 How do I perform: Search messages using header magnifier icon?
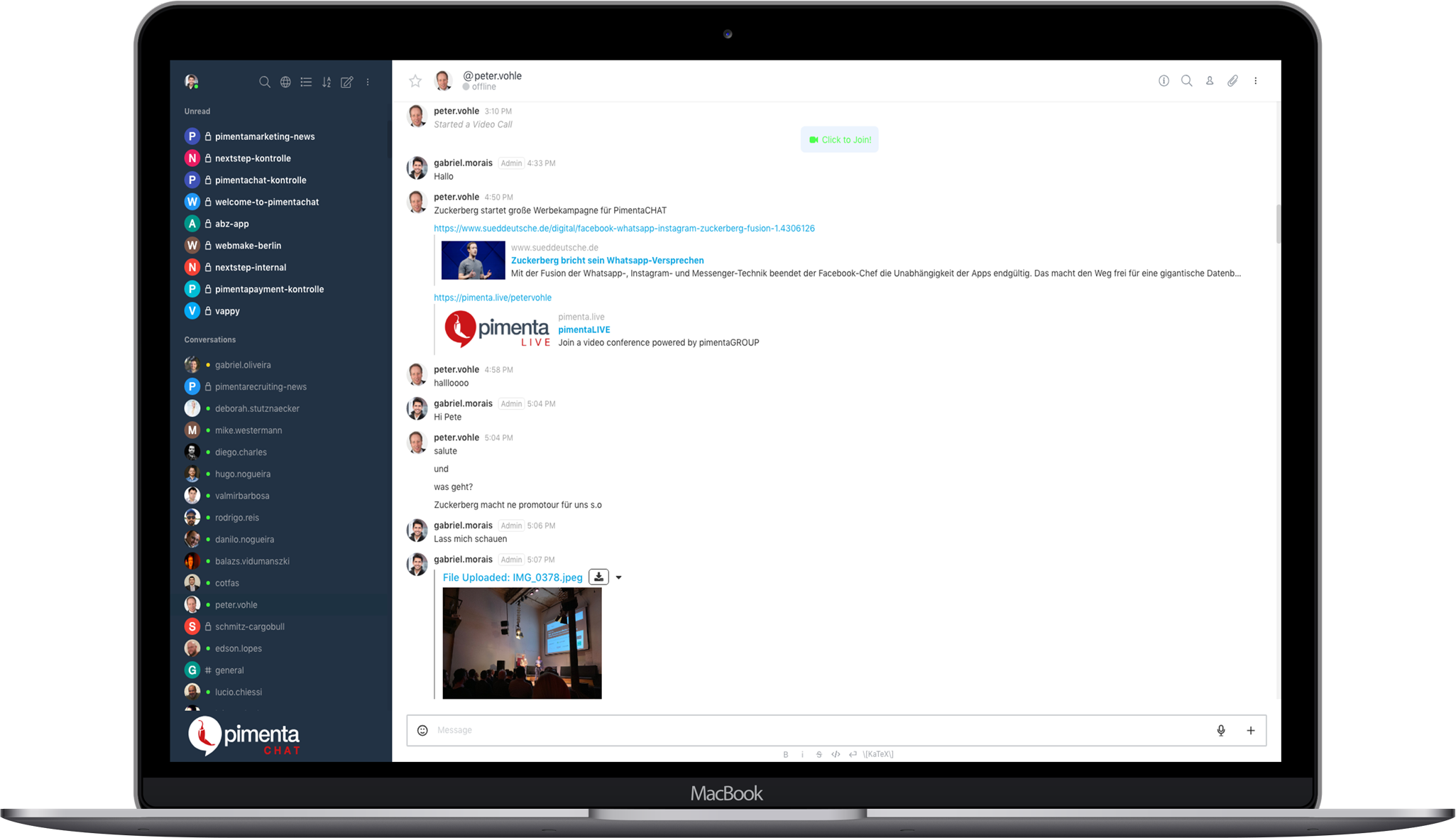point(1186,81)
